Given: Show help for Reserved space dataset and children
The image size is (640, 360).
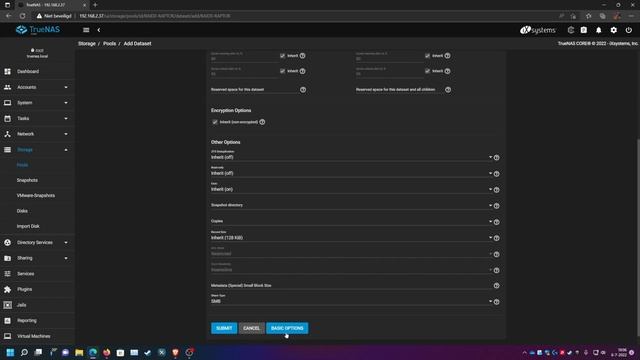Looking at the screenshot, I should coord(448,90).
